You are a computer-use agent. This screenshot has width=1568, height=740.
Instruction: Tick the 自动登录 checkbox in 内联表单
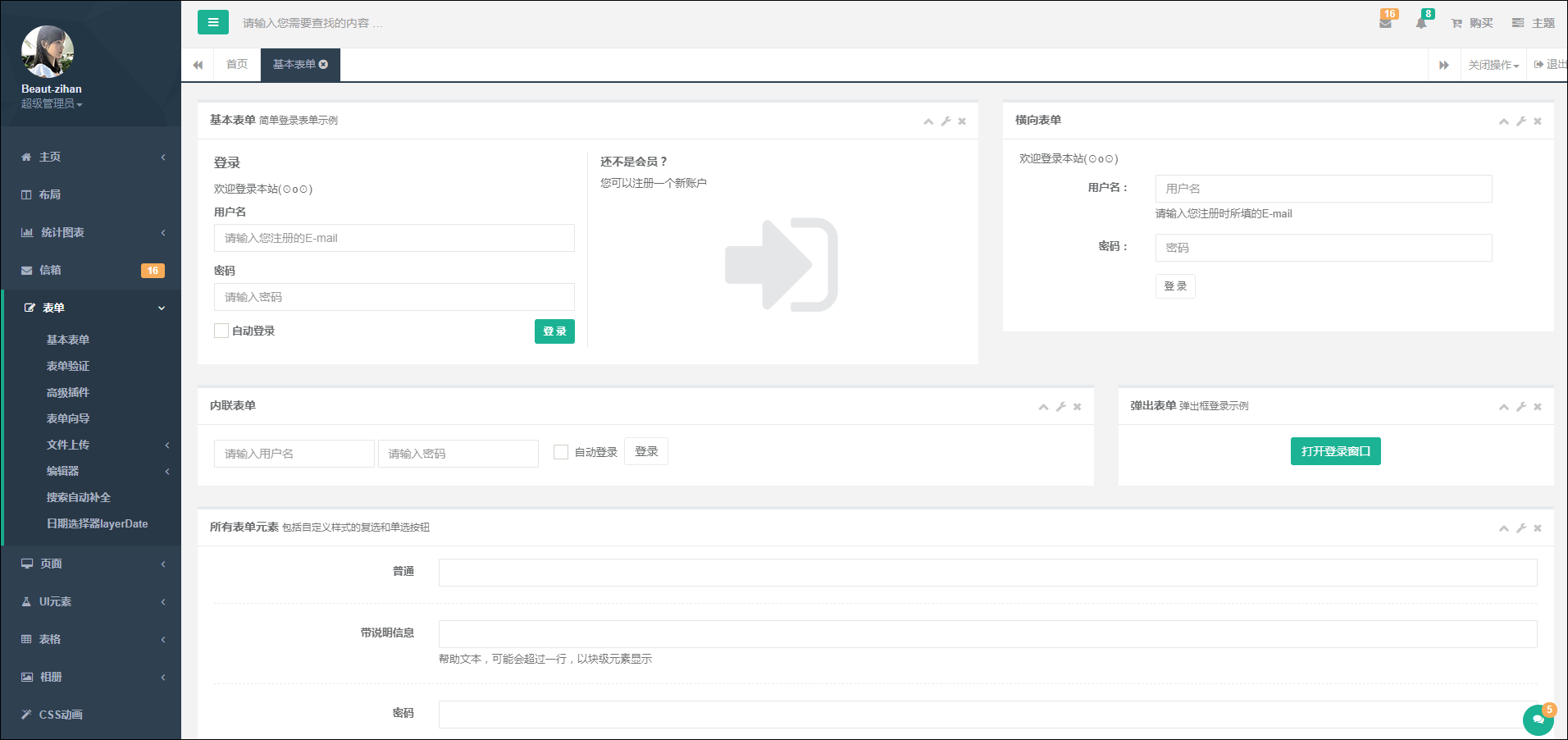561,452
